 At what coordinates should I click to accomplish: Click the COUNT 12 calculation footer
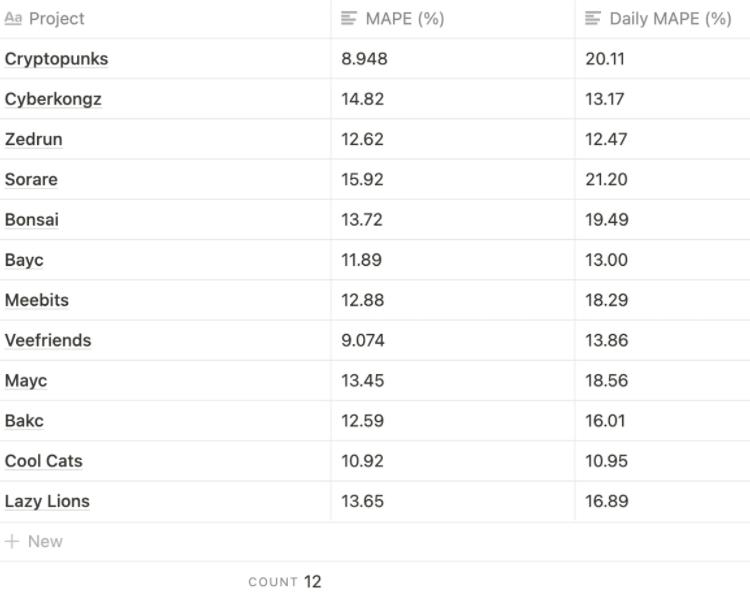pyautogui.click(x=285, y=582)
